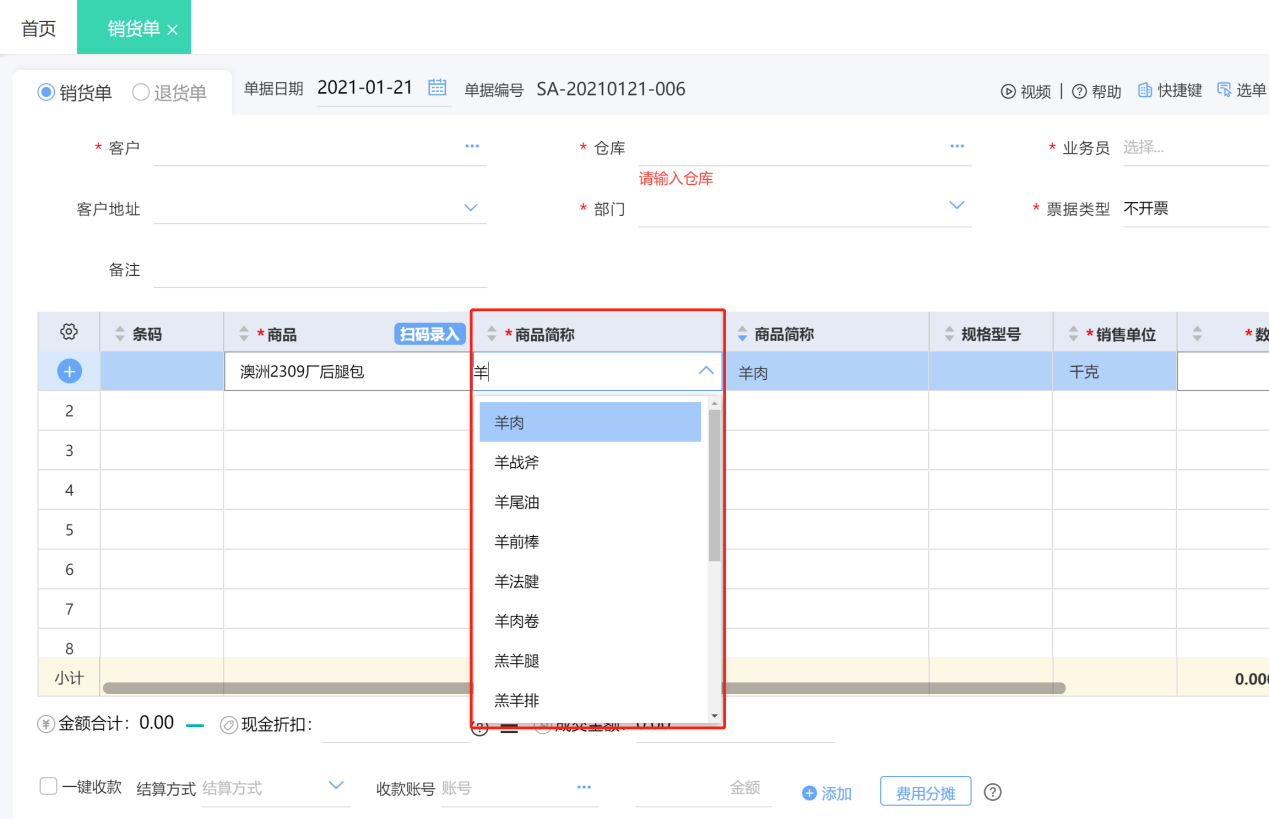Viewport: 1269px width, 819px height.
Task: Open the date picker calendar icon
Action: click(437, 87)
